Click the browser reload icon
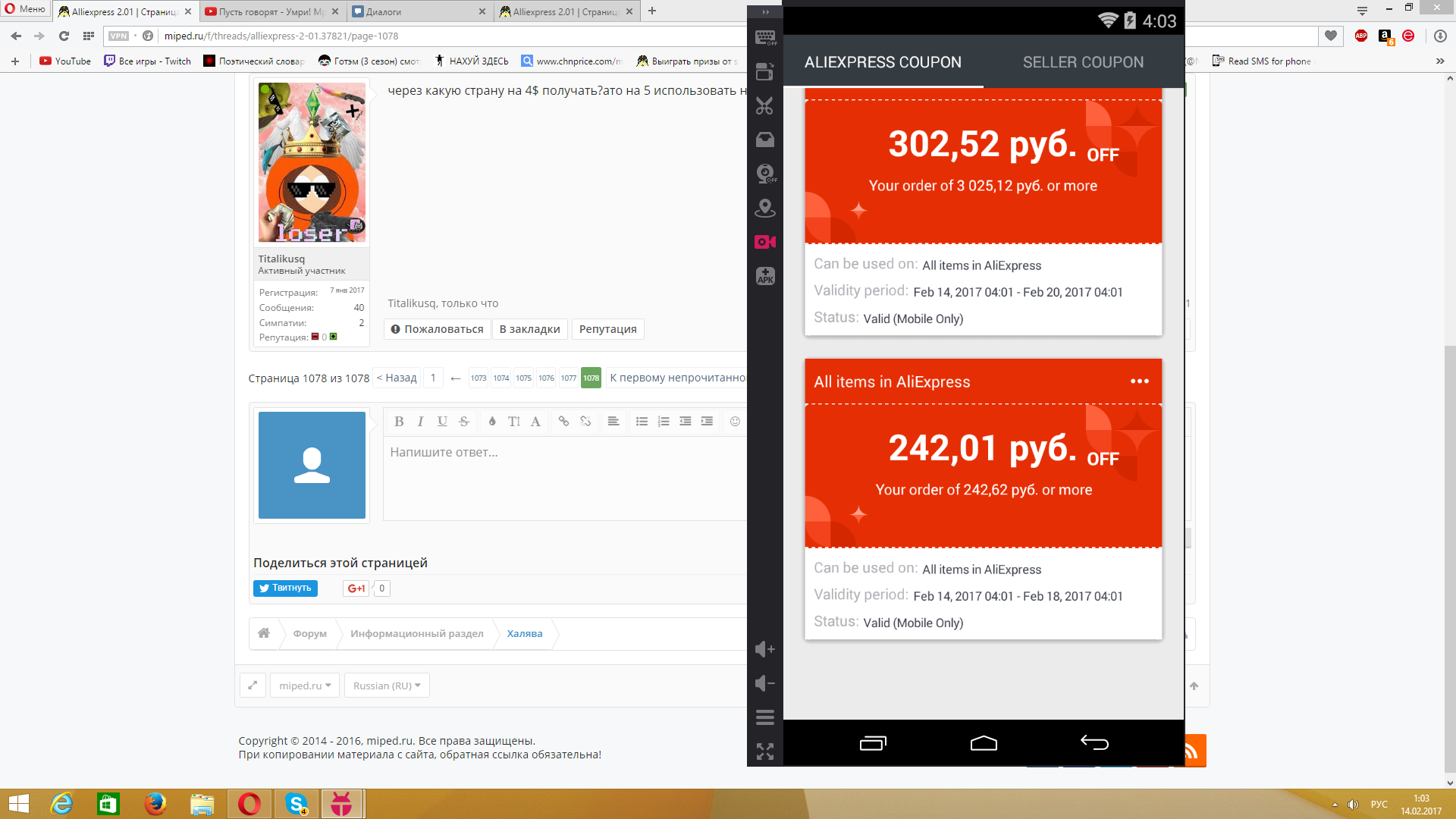This screenshot has height=819, width=1456. click(64, 36)
